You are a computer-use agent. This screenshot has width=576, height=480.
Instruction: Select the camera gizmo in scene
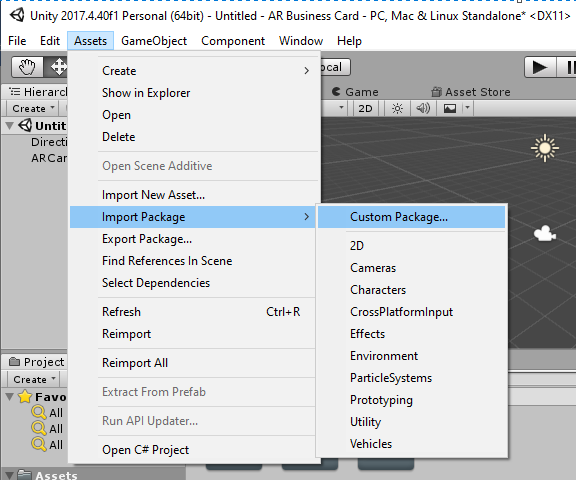[544, 234]
